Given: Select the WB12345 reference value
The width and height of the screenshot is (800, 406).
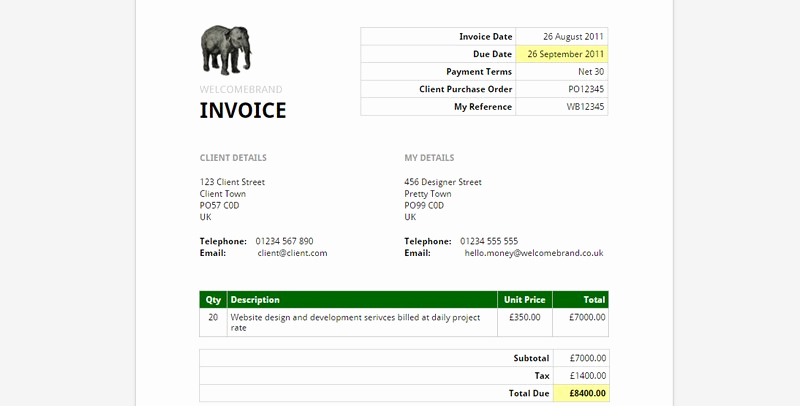Looking at the screenshot, I should coord(585,107).
